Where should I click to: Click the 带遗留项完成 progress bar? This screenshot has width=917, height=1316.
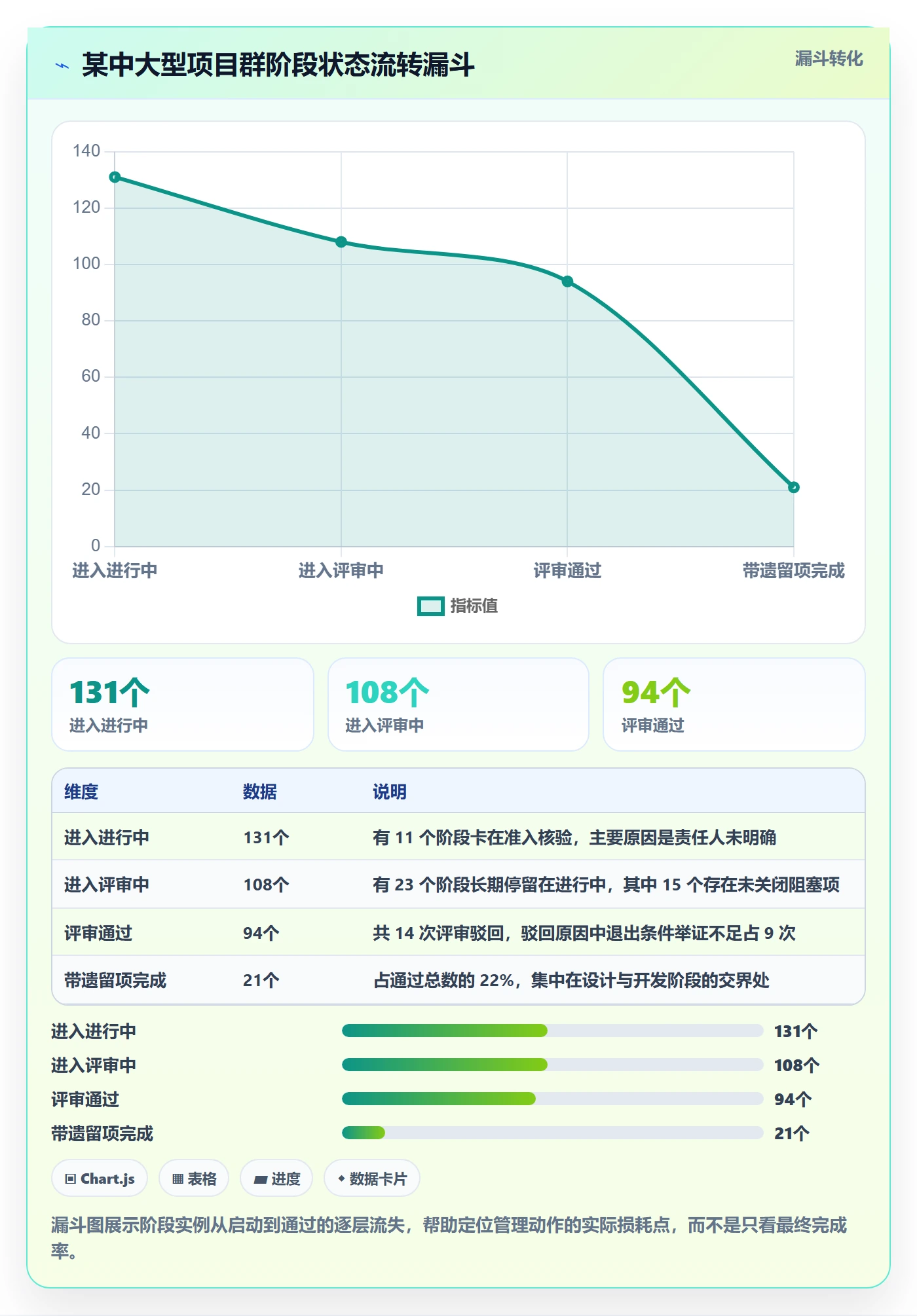pyautogui.click(x=553, y=1133)
